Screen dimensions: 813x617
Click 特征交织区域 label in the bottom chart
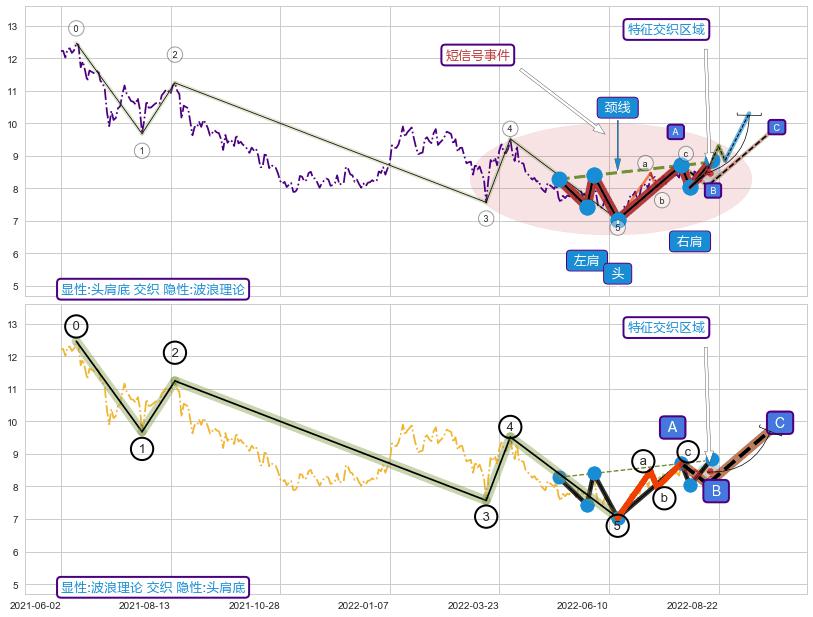[x=666, y=327]
